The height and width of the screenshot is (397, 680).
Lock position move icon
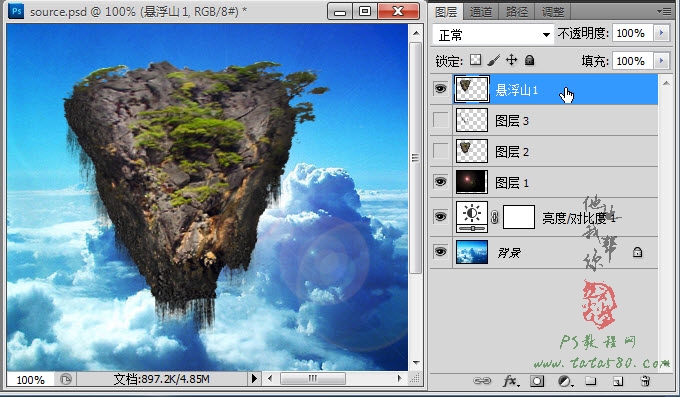512,60
